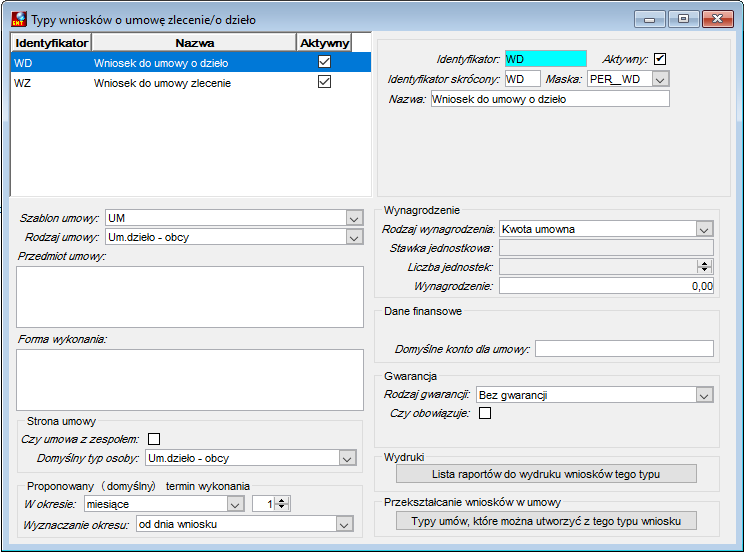Open the Wyznaczanie okresu dropdown

(x=344, y=524)
